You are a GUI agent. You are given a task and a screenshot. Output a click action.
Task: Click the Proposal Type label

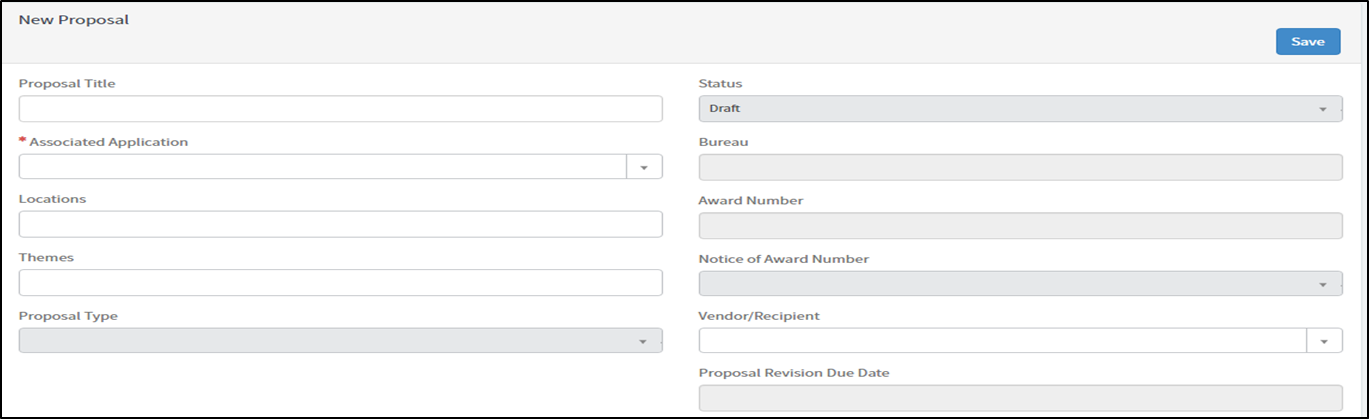coord(68,316)
